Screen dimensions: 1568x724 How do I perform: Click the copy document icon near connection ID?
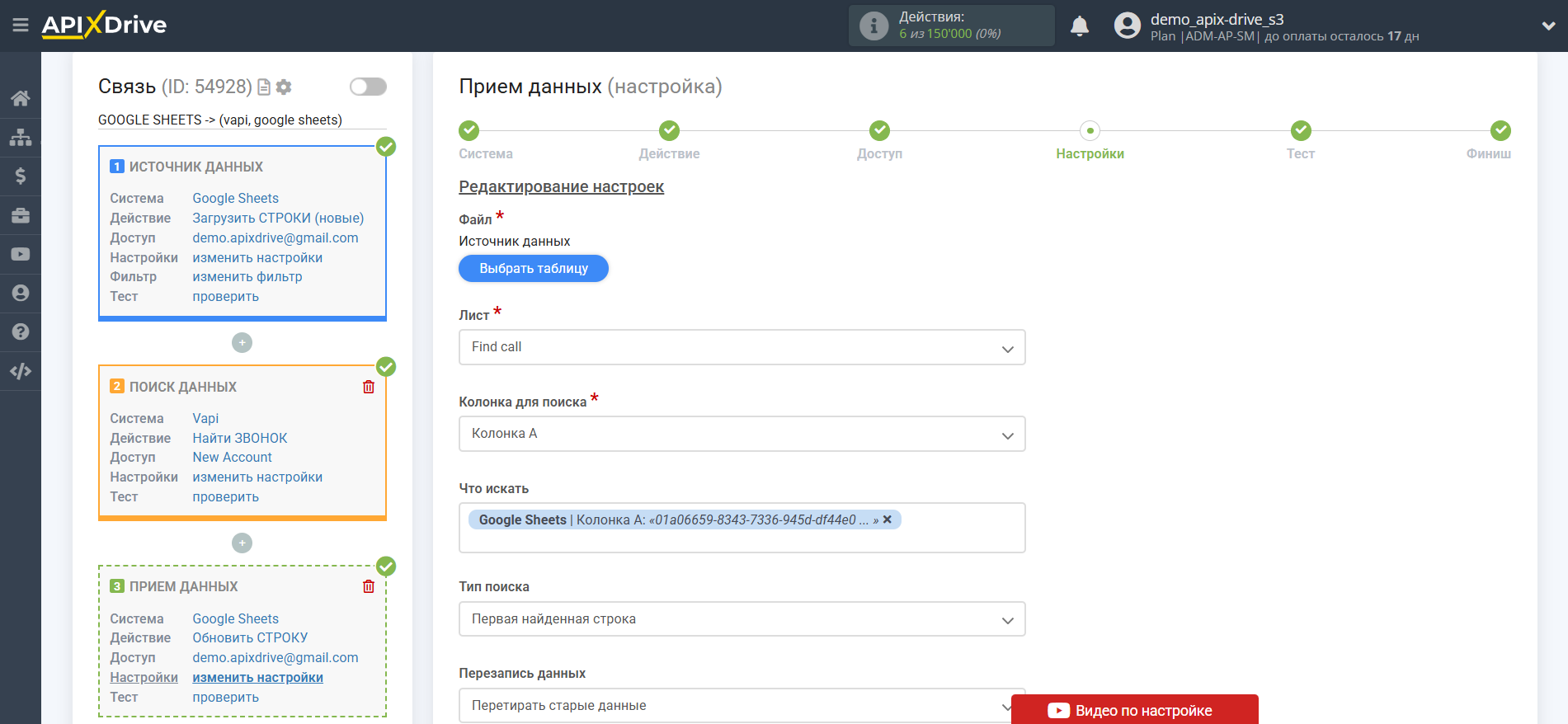264,87
